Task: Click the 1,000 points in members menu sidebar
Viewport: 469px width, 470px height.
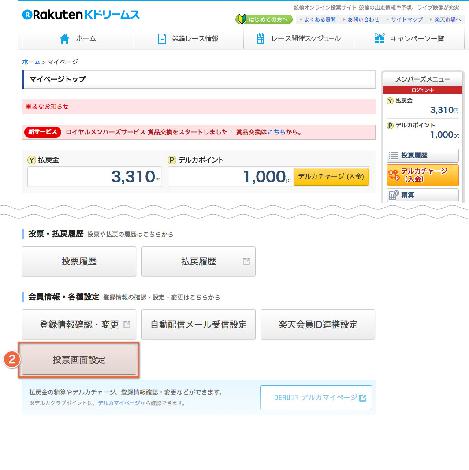Action: [x=442, y=135]
